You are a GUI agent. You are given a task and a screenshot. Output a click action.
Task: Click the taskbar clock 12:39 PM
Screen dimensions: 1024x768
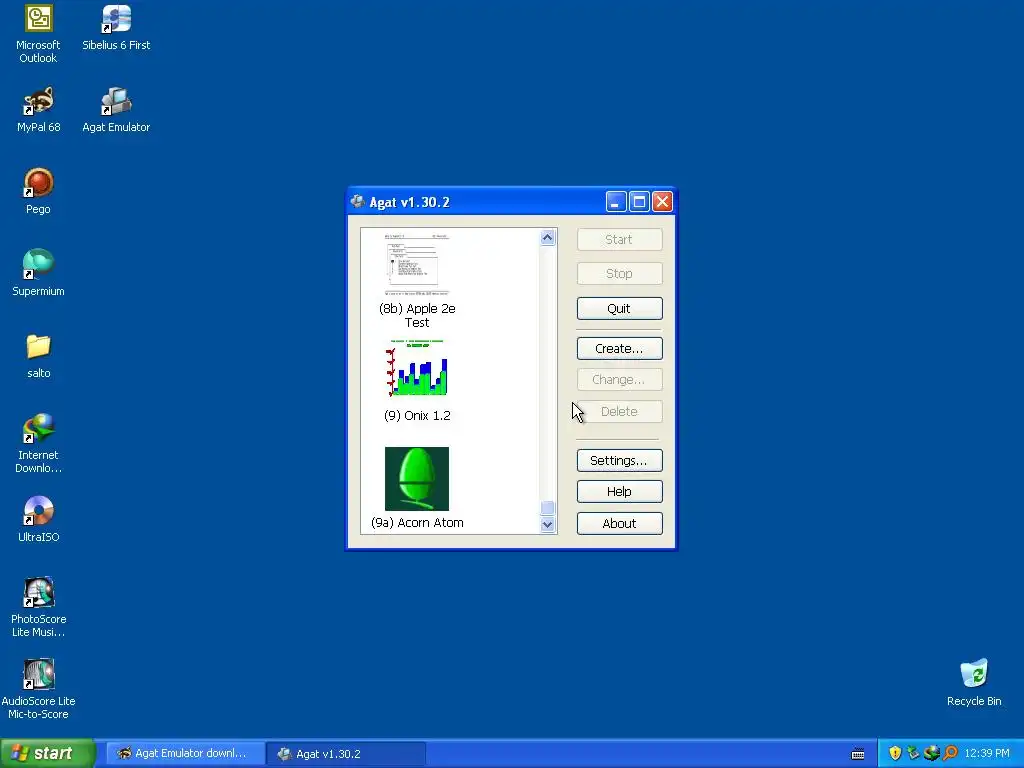(987, 753)
